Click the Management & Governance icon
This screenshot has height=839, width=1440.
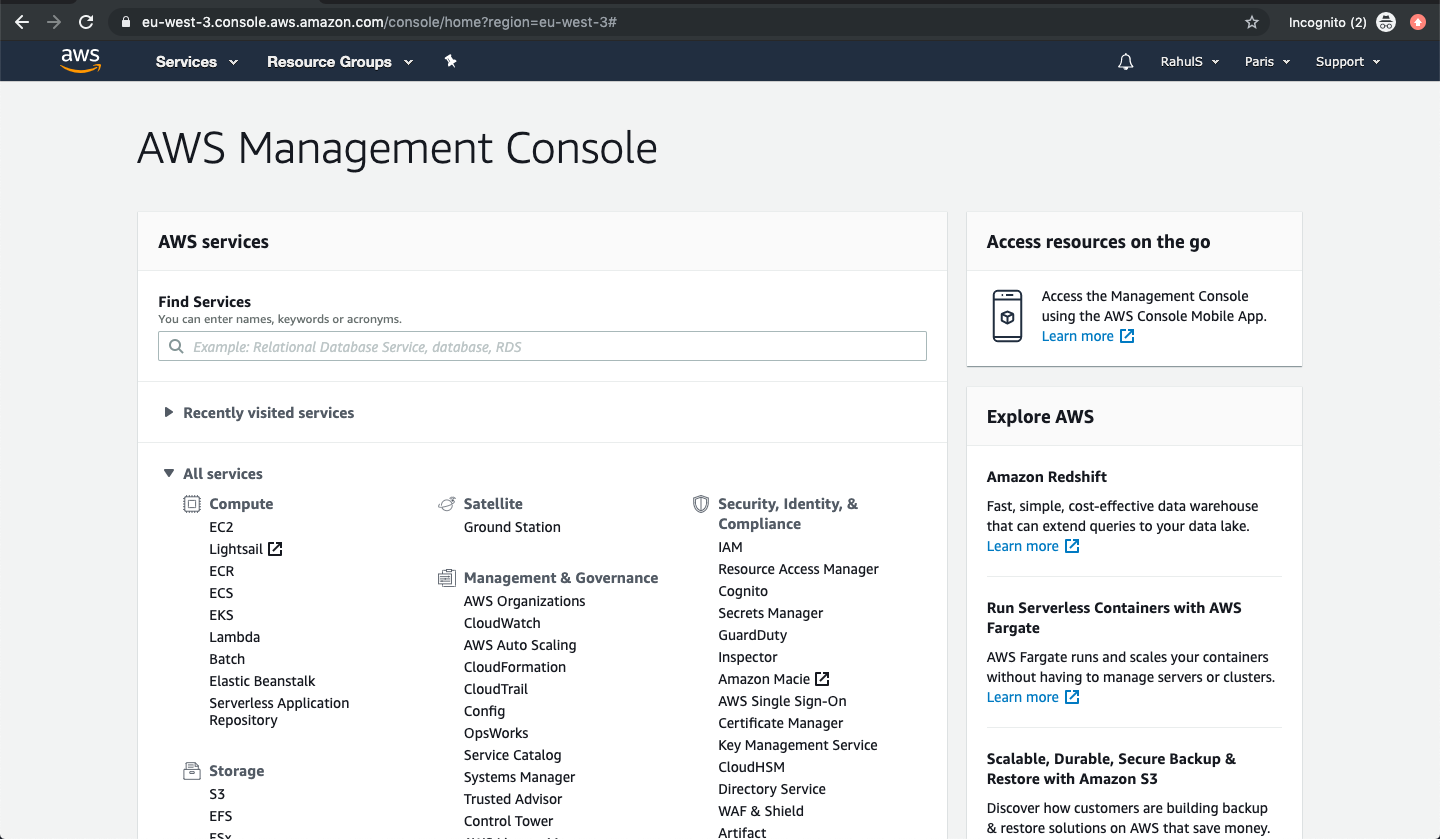(446, 578)
